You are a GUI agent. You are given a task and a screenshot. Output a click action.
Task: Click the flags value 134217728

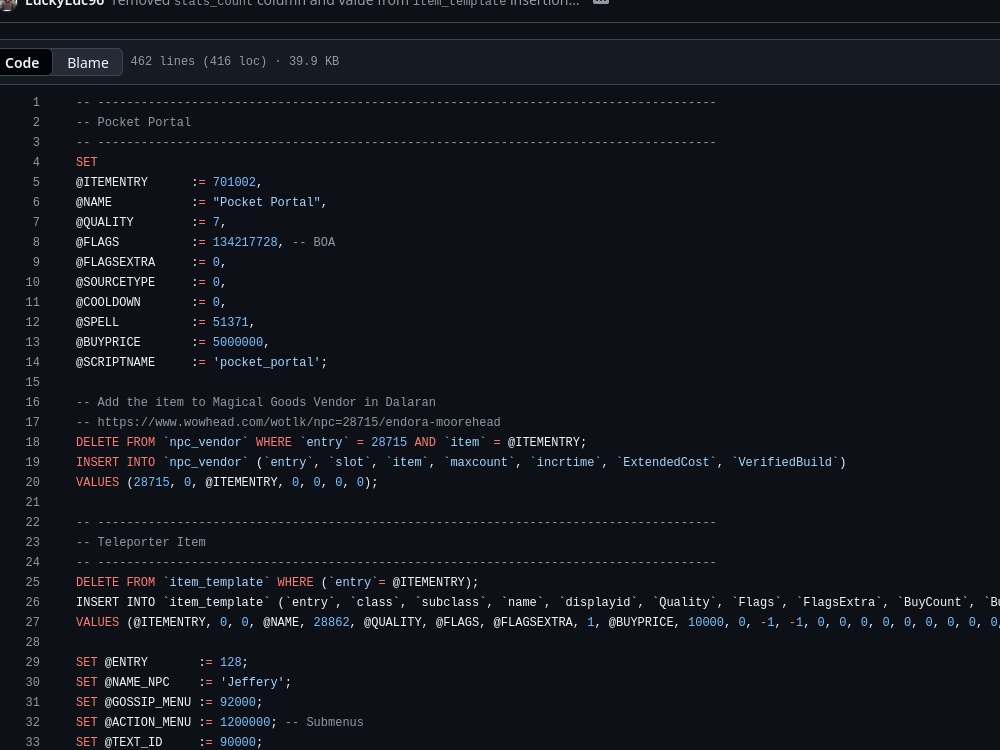pos(245,242)
